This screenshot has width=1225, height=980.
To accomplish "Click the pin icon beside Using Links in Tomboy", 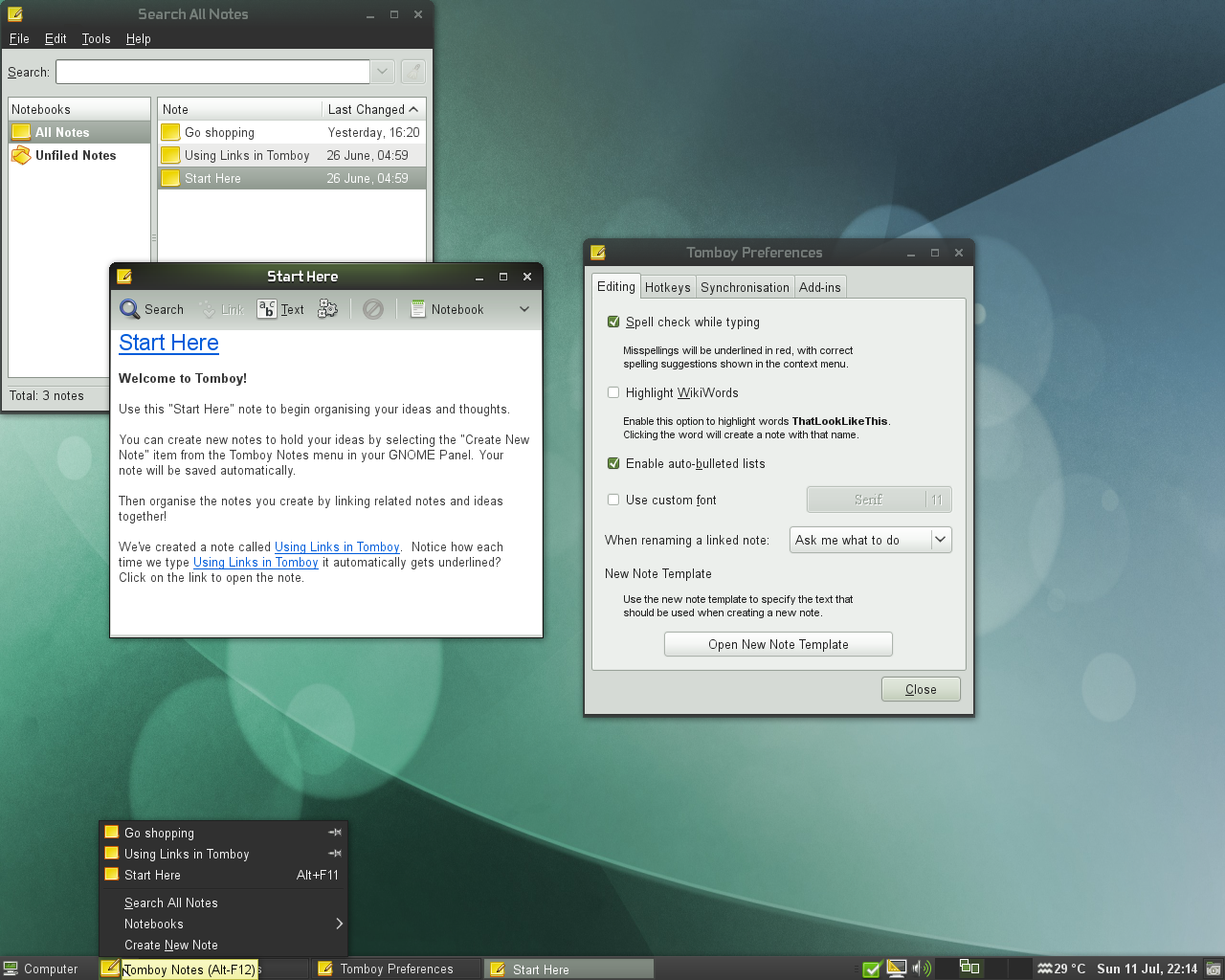I will pos(335,854).
